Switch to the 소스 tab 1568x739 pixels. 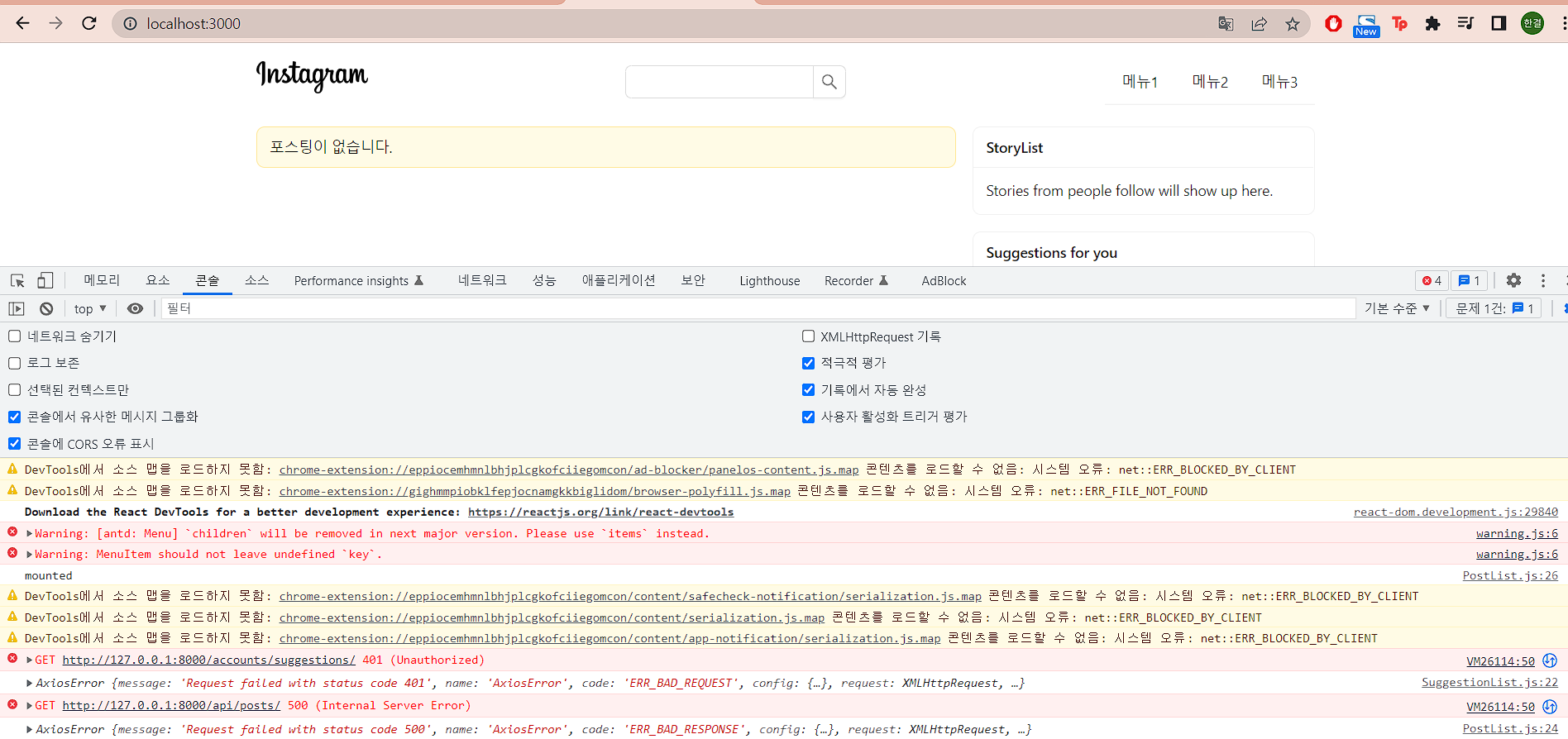click(256, 280)
